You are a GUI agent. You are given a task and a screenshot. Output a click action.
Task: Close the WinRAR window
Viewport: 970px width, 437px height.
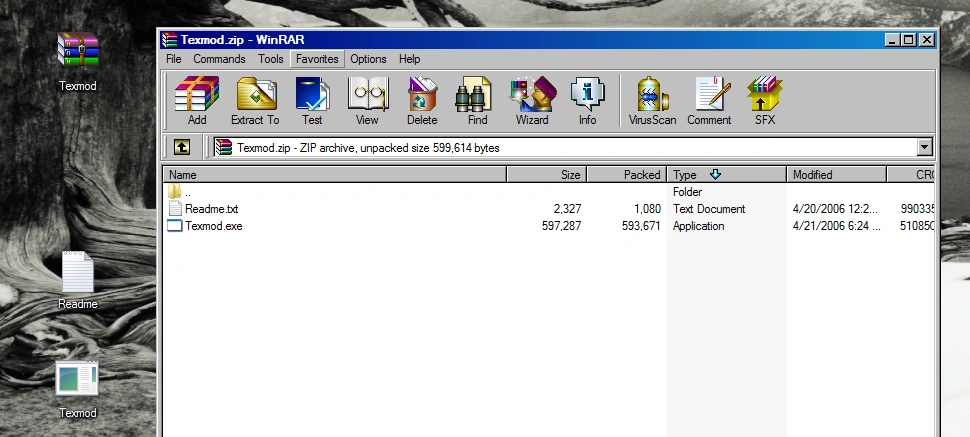coord(927,40)
